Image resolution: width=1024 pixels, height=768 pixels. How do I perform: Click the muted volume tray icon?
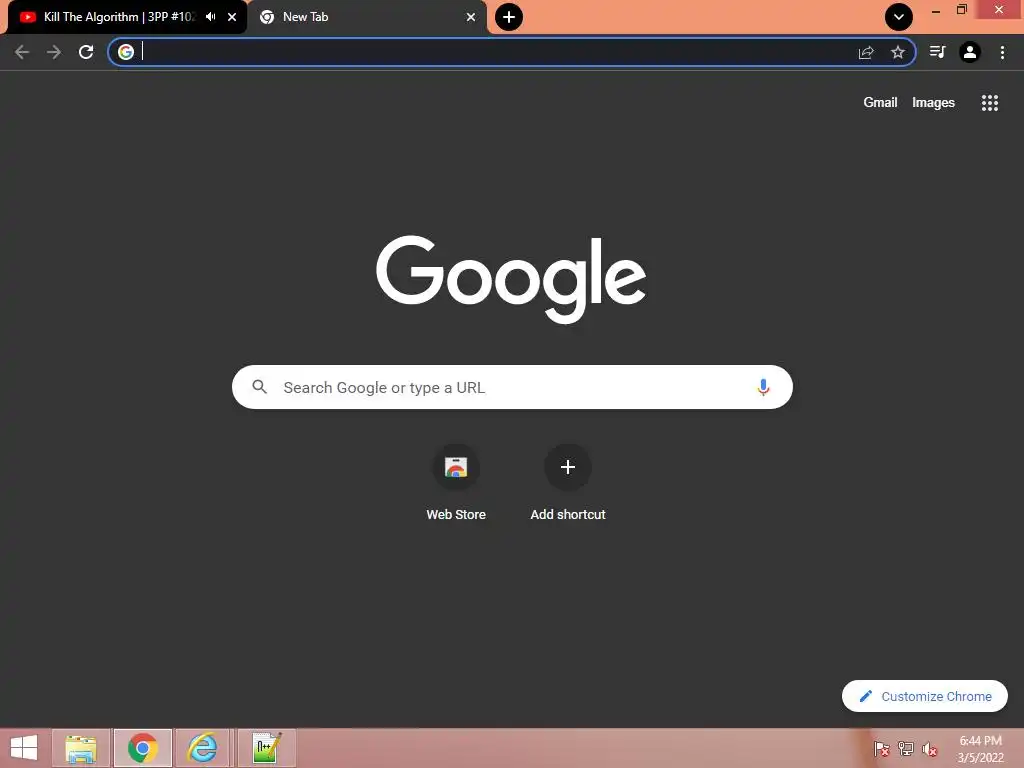tap(929, 749)
